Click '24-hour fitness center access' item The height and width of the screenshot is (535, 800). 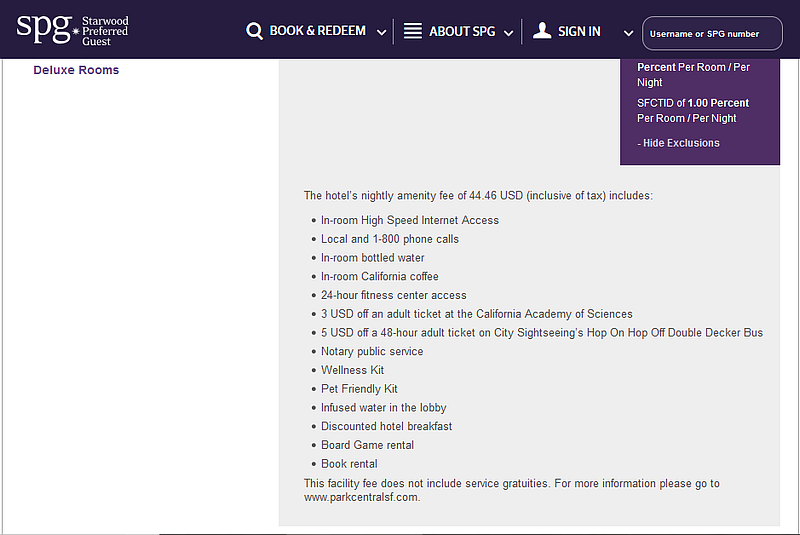pos(393,295)
